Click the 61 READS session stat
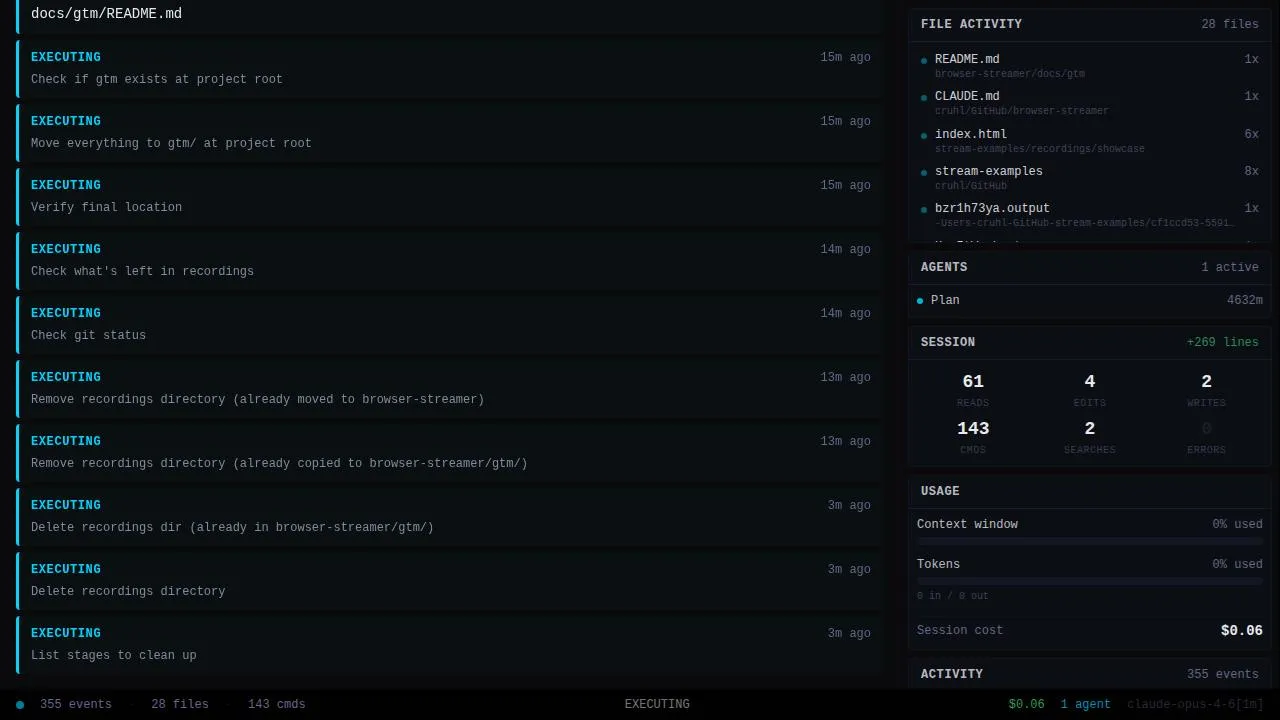Image resolution: width=1280 pixels, height=720 pixels. tap(973, 390)
